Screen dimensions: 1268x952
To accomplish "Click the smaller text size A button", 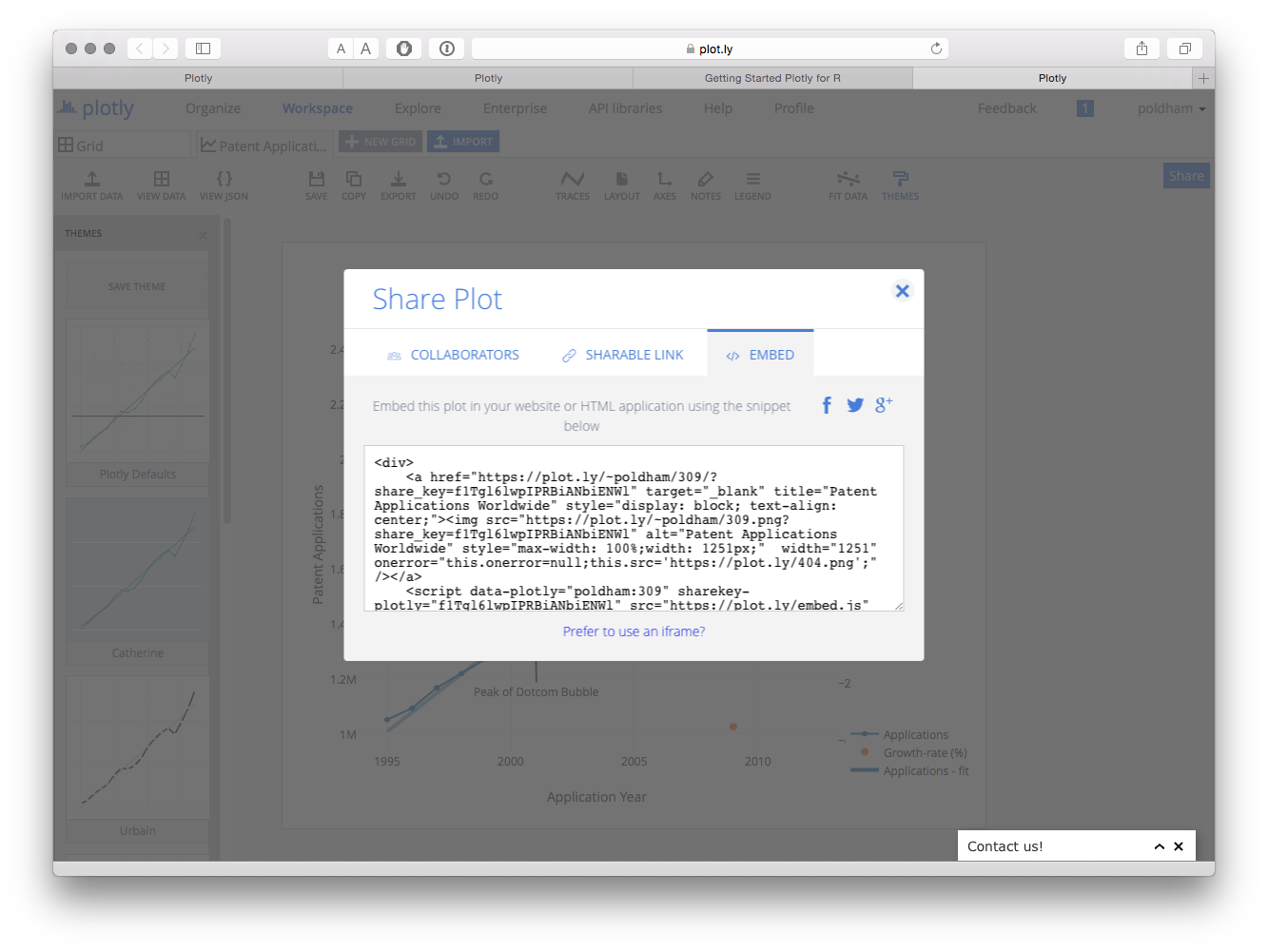I will 341,49.
